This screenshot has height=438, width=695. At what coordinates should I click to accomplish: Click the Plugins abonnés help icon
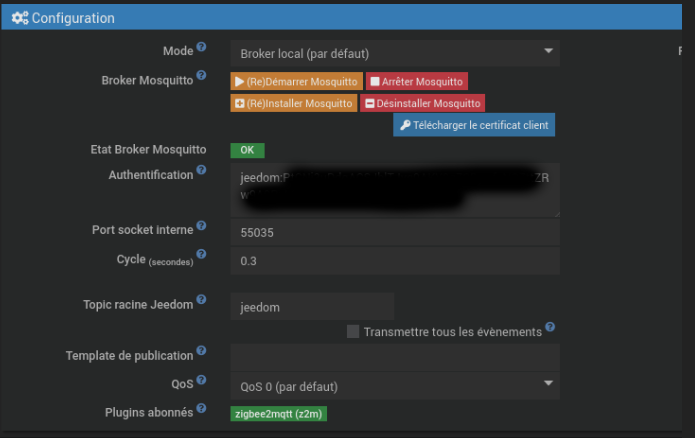pyautogui.click(x=201, y=408)
